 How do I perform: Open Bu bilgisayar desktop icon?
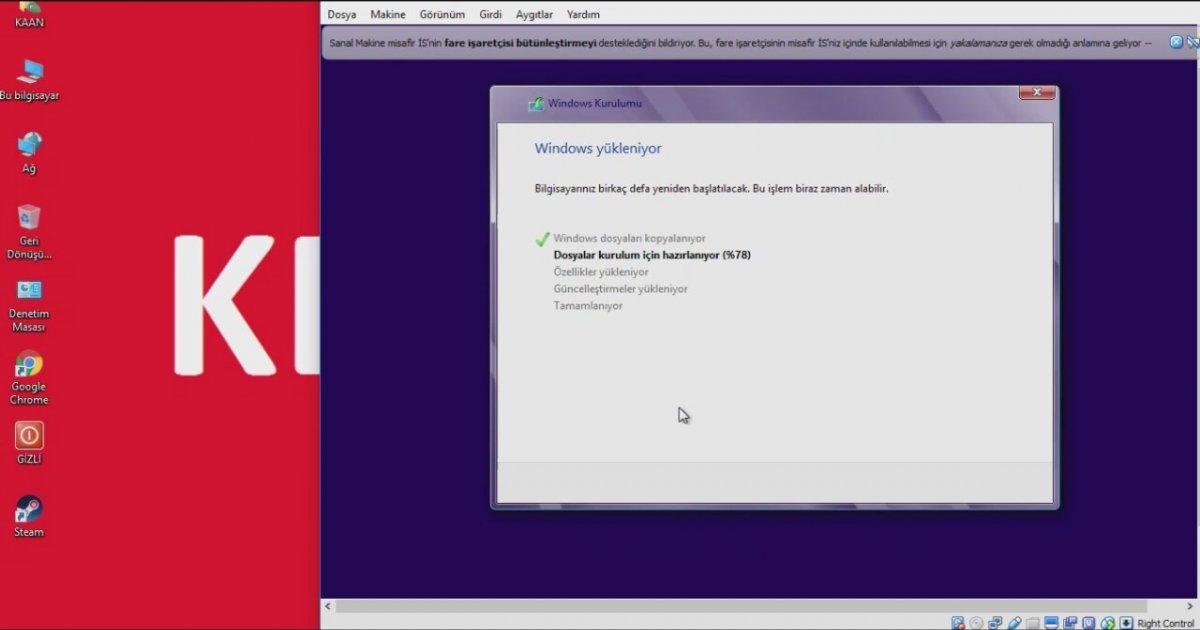pyautogui.click(x=29, y=80)
